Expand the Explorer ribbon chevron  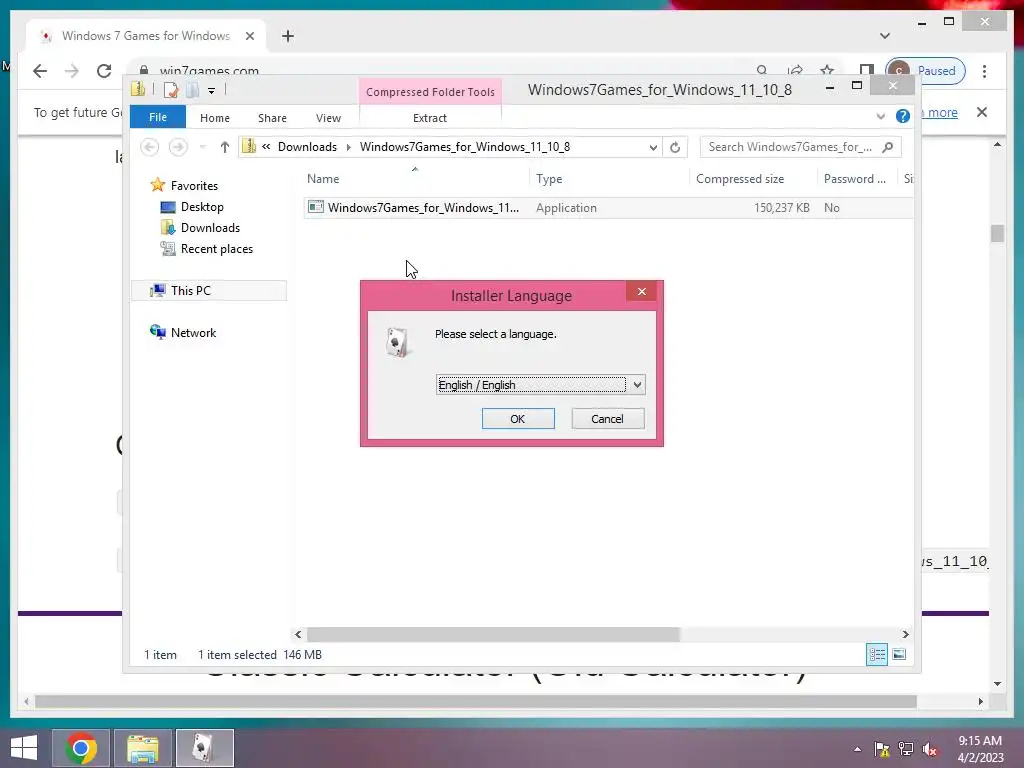880,116
